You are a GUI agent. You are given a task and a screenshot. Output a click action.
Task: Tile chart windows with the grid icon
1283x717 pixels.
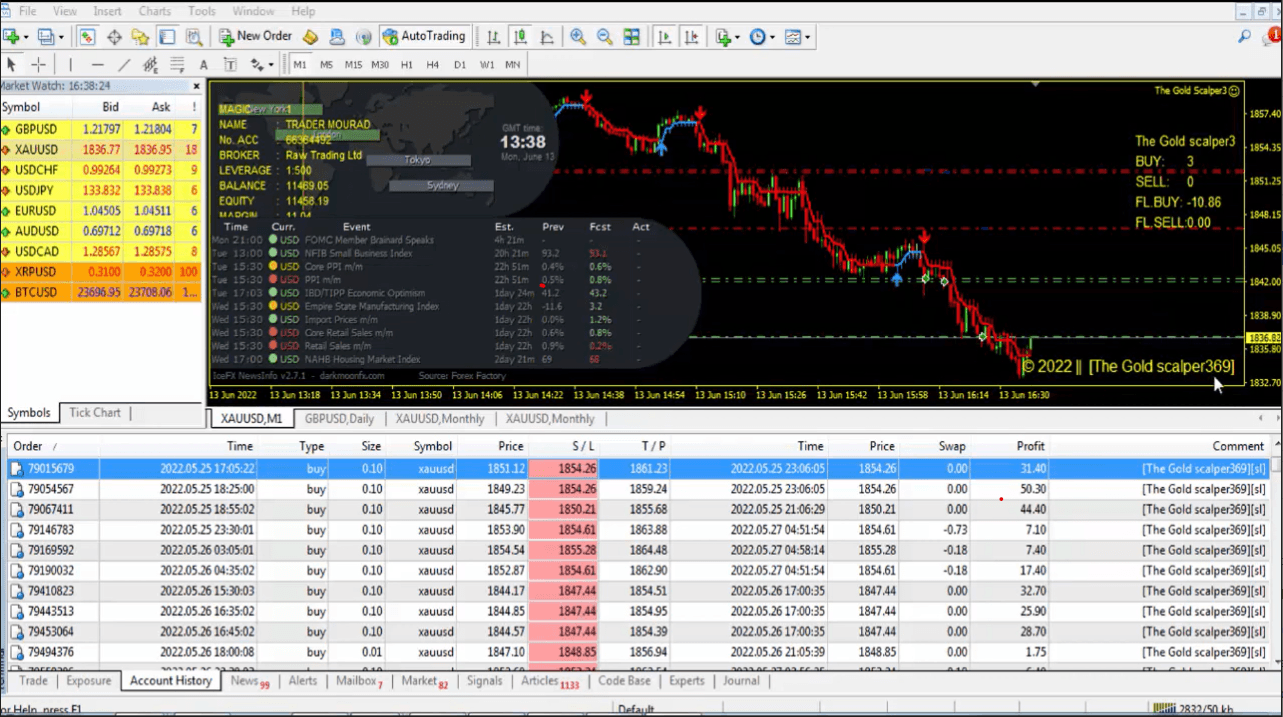(631, 37)
